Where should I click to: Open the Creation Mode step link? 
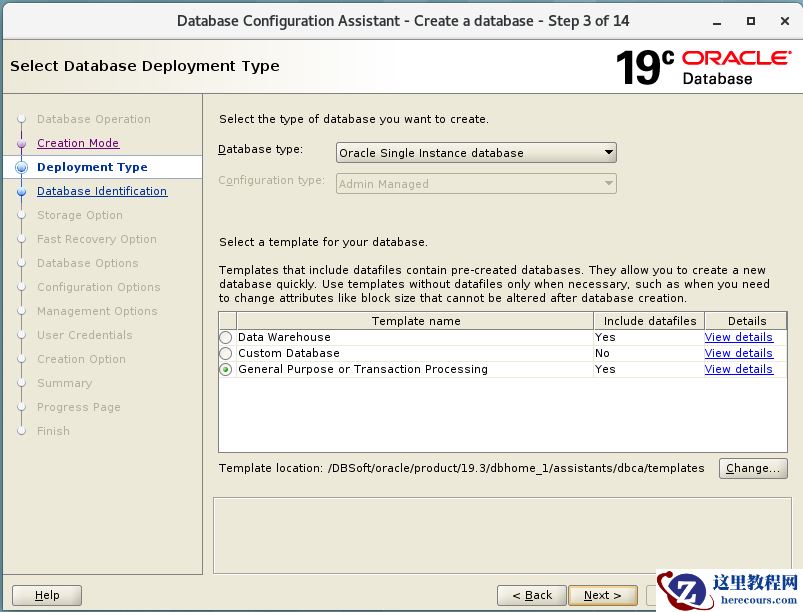[x=78, y=143]
